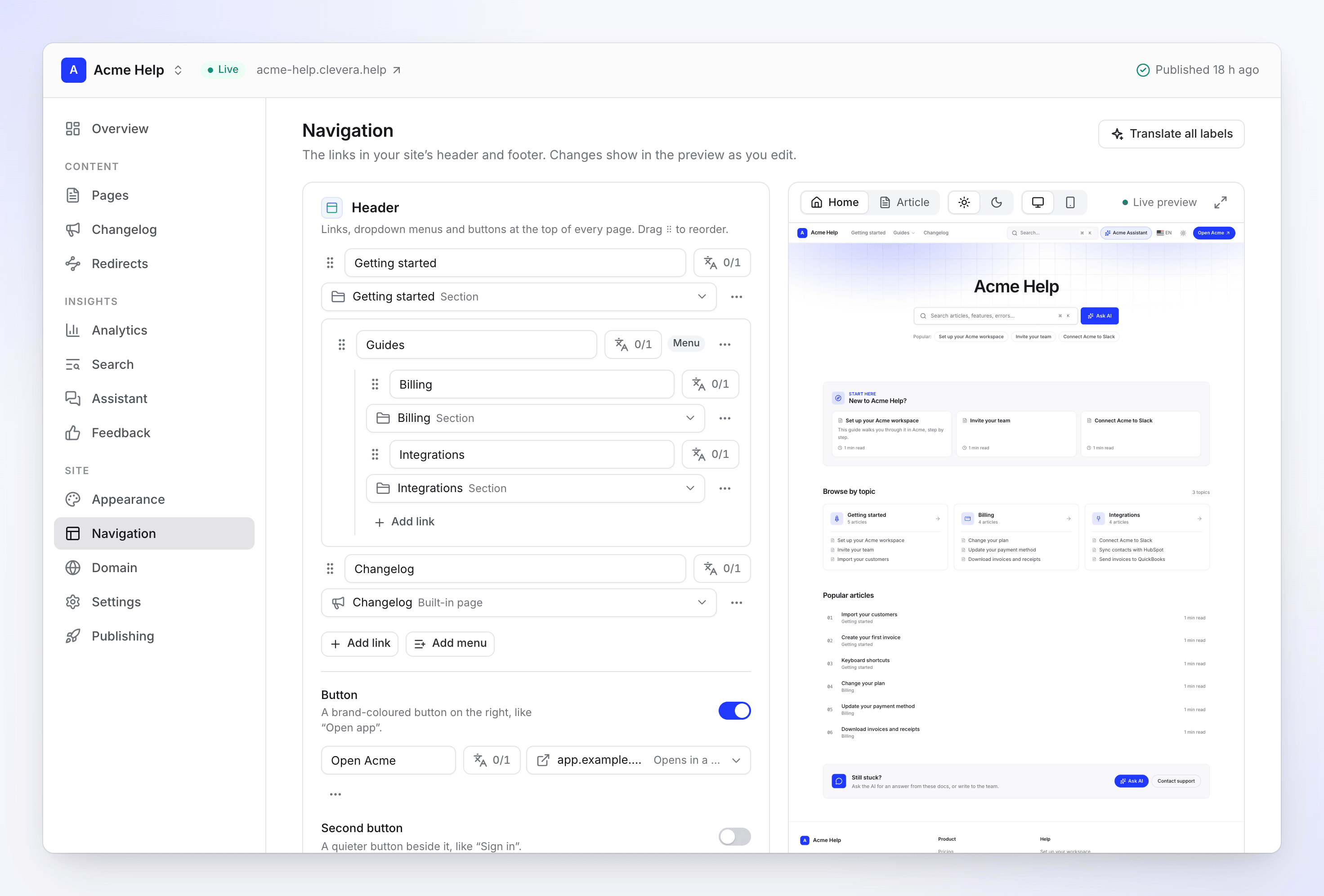Switch preview to dark mode moon icon

point(997,202)
